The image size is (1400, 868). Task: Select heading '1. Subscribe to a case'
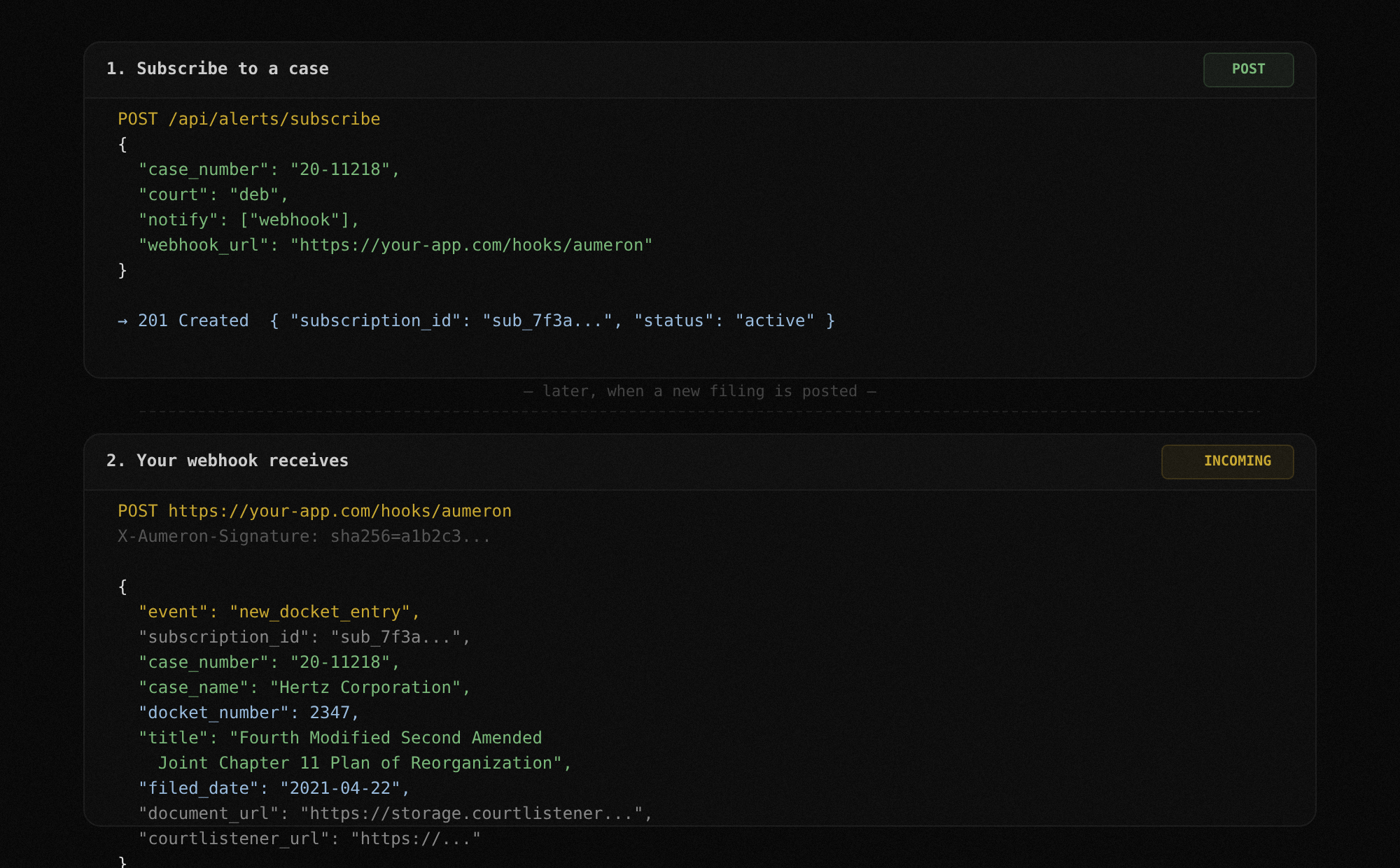(218, 69)
